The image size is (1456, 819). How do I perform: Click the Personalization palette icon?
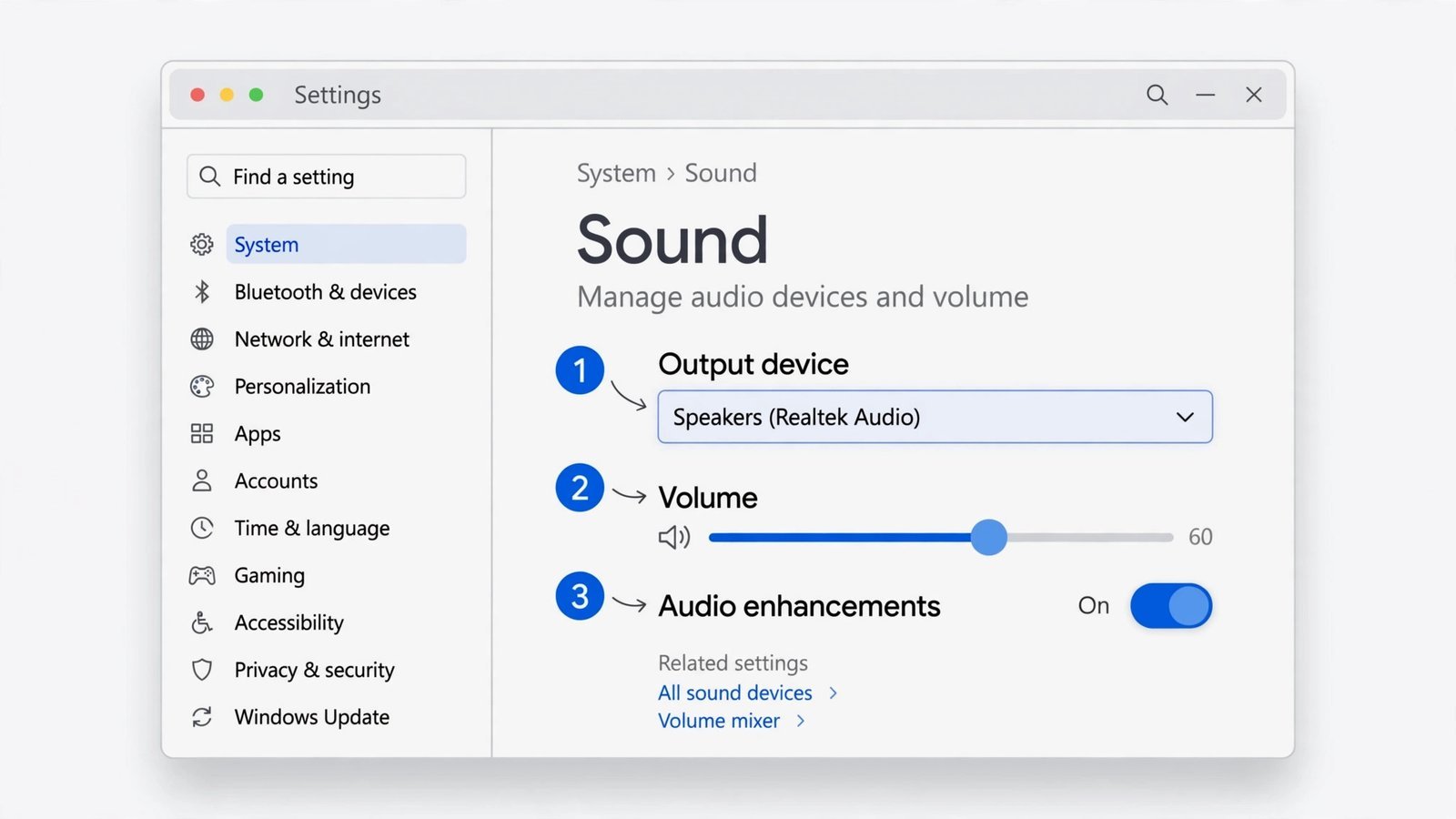(202, 386)
